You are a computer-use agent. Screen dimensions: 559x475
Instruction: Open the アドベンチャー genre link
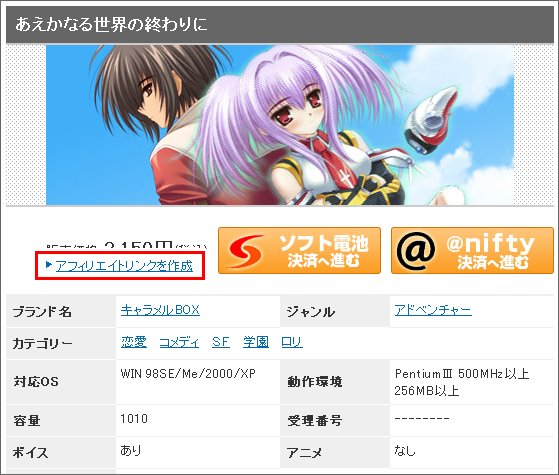[433, 310]
